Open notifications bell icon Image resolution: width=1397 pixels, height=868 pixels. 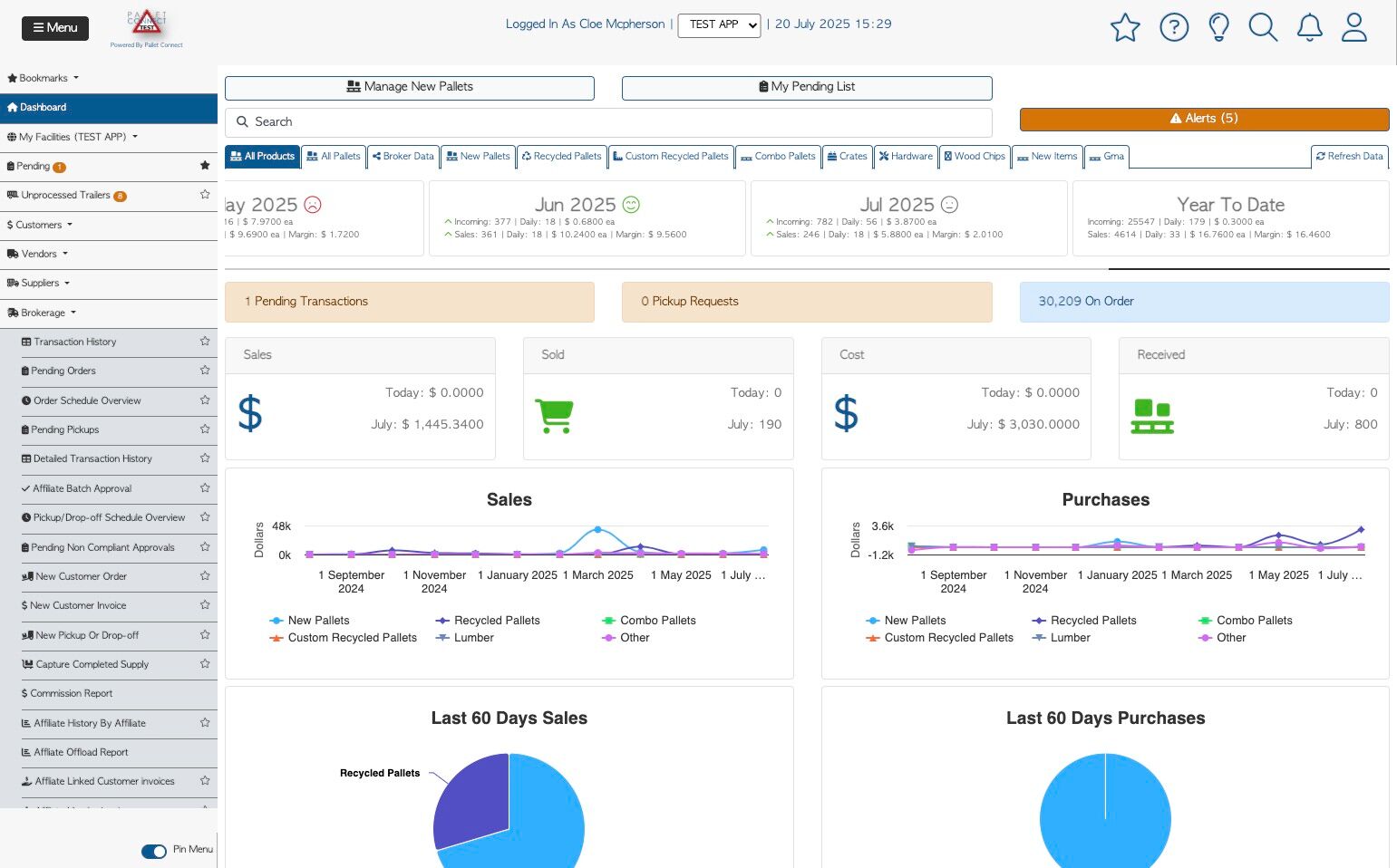point(1309,27)
